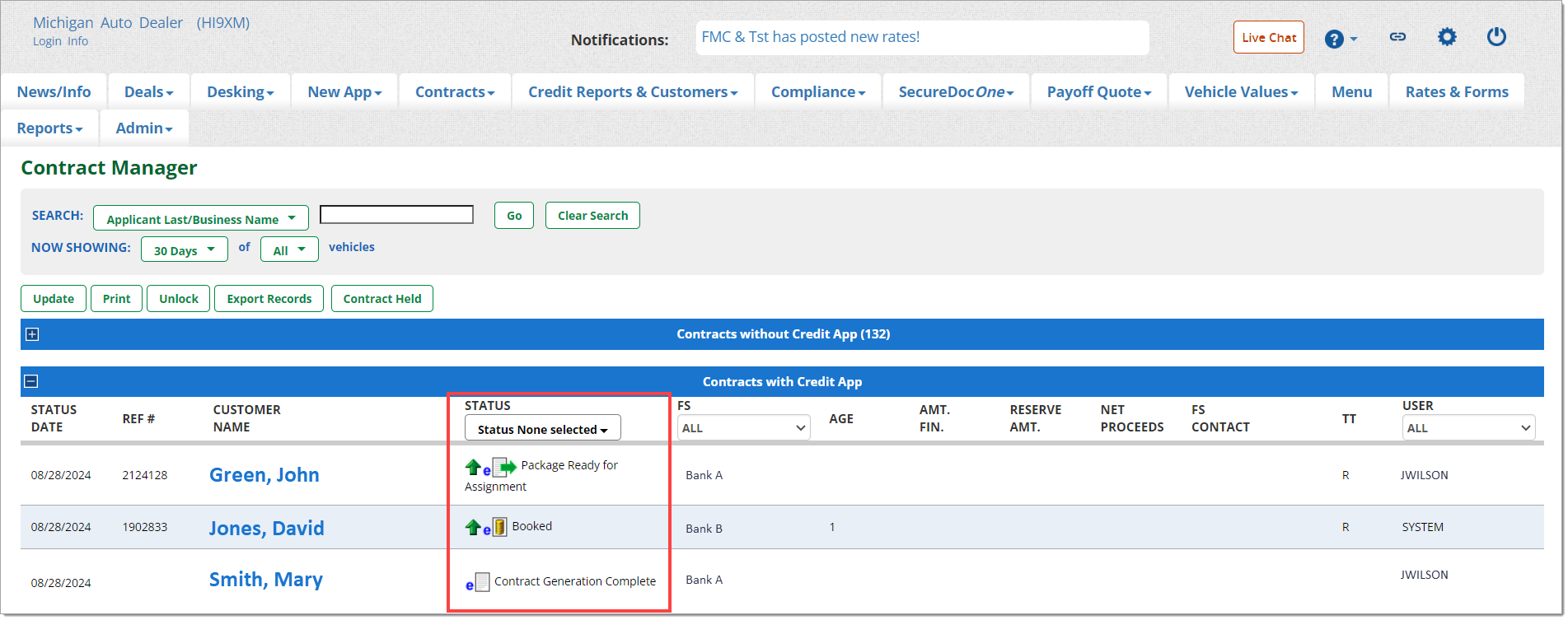This screenshot has height=620, width=1568.
Task: Click the NET PROCEEDS column header
Action: pos(1132,418)
